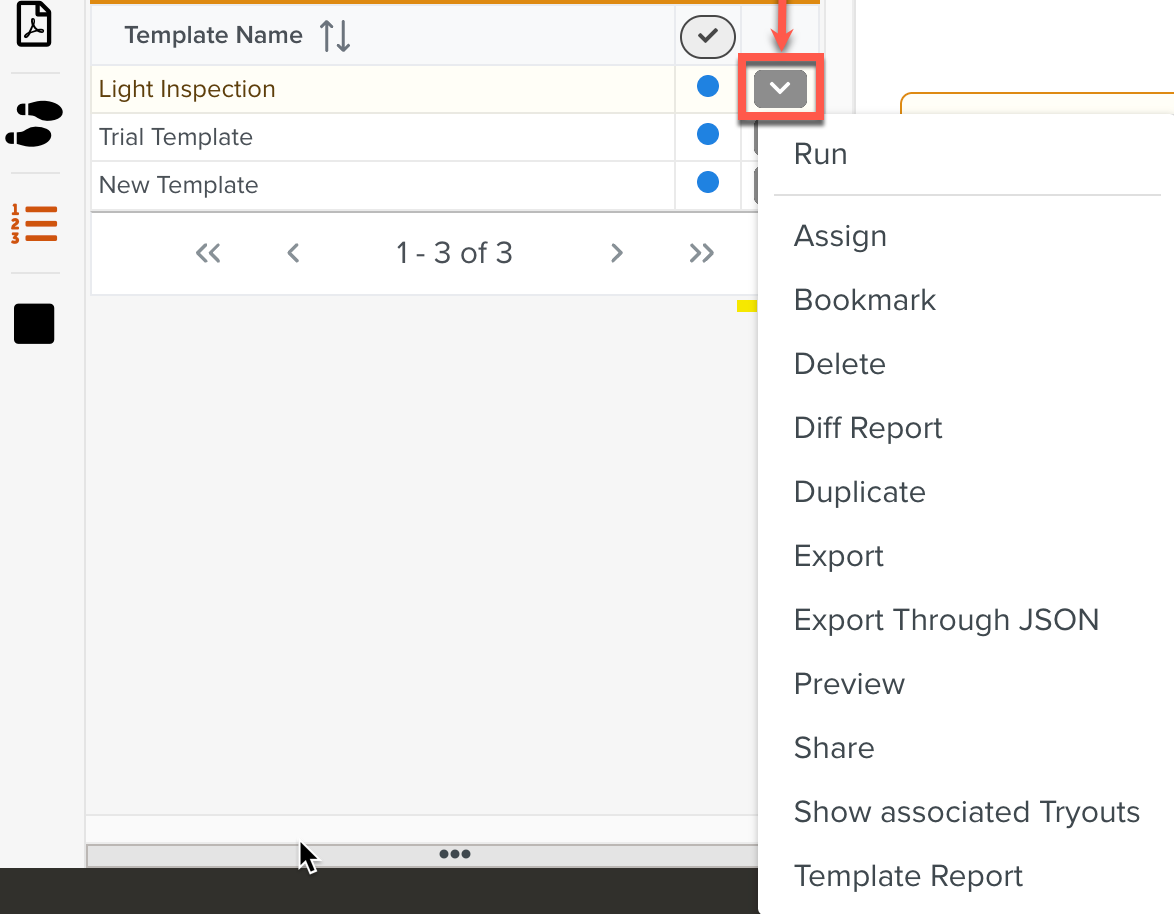Open the numbered list tool in the sidebar
This screenshot has width=1176, height=914.
[x=34, y=223]
